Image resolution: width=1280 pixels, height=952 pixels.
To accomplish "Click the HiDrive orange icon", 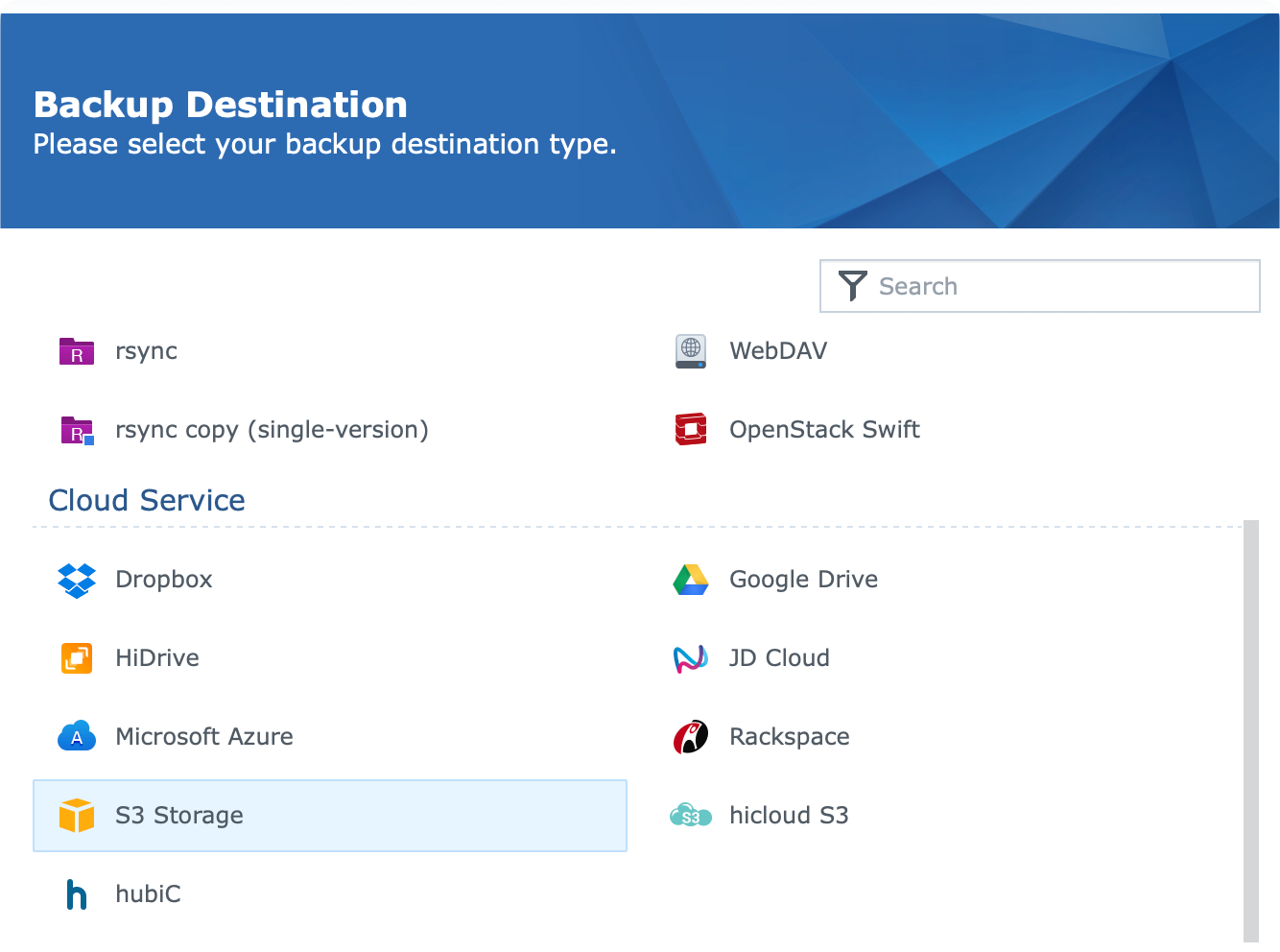I will click(x=77, y=658).
